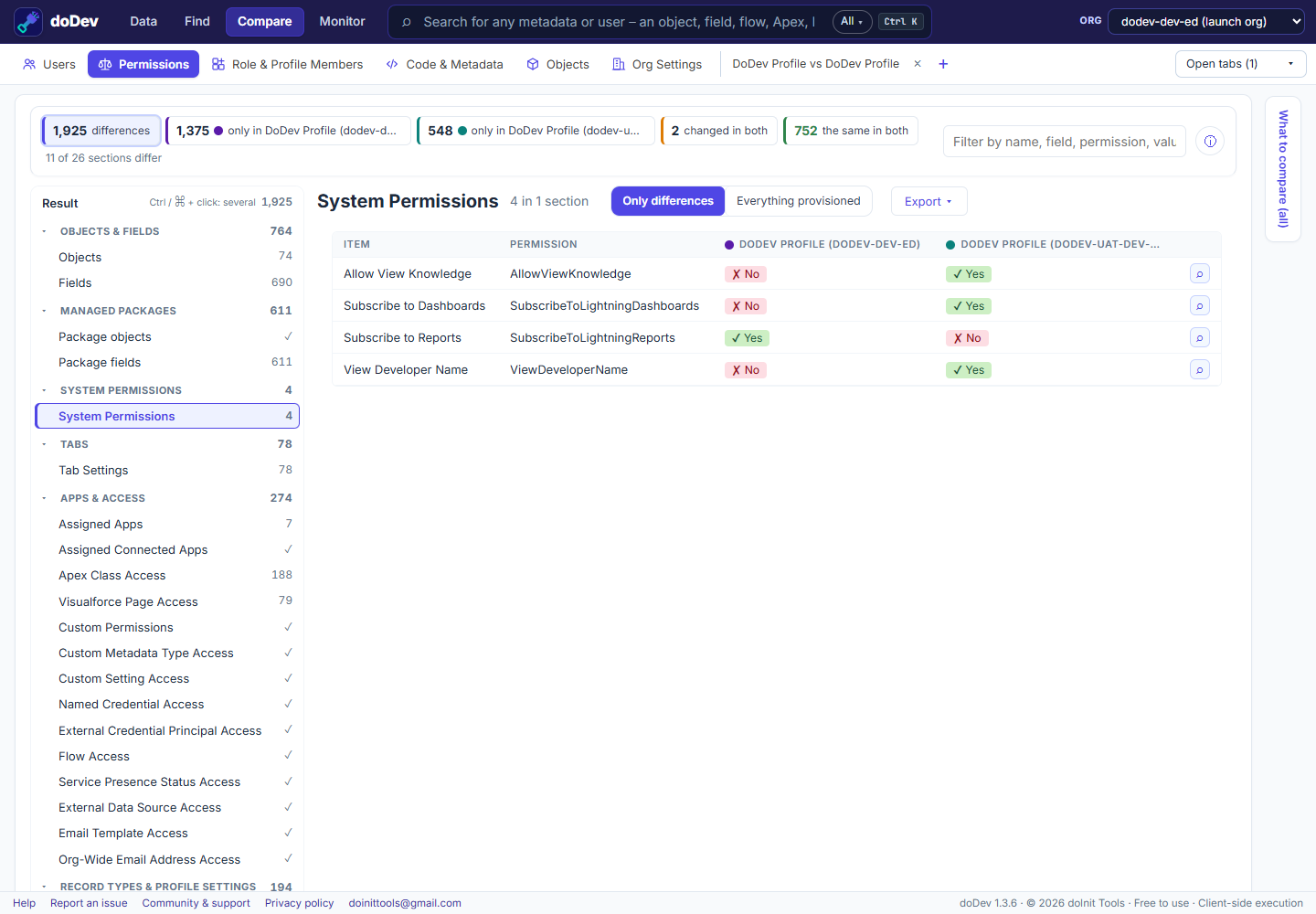Viewport: 1316px width, 914px height.
Task: Switch to Everything provisioned view
Action: click(x=799, y=201)
